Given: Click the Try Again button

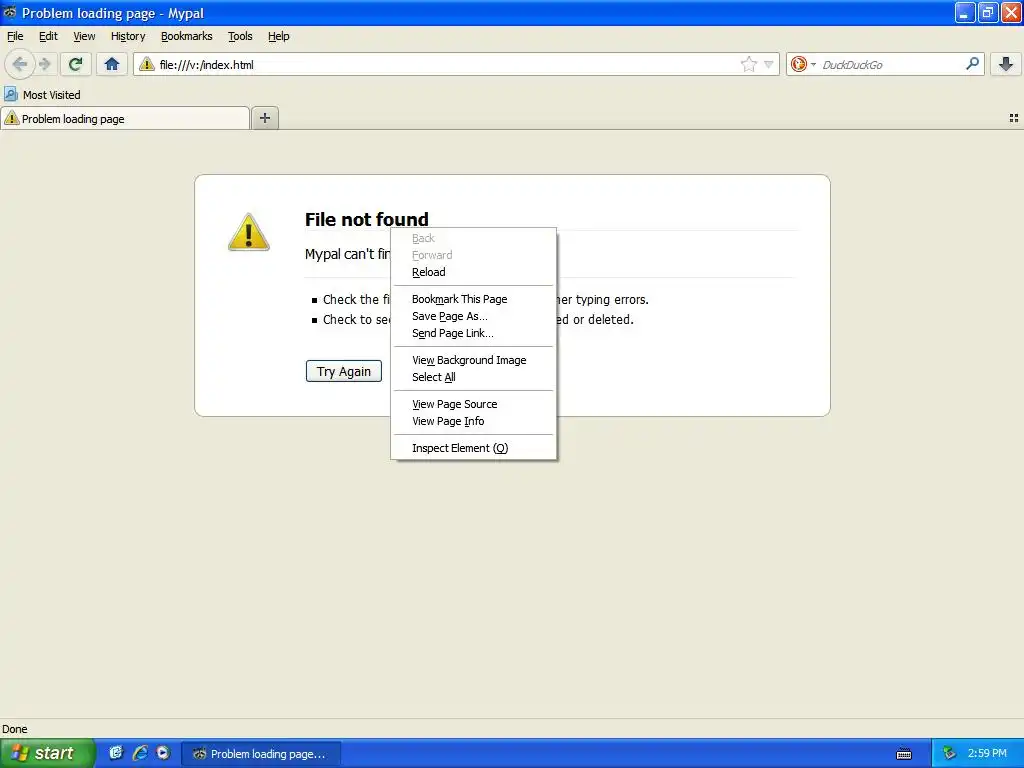Looking at the screenshot, I should click(344, 371).
